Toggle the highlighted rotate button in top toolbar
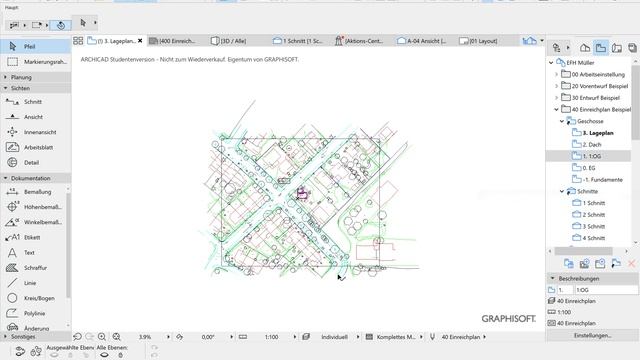 (x=61, y=25)
